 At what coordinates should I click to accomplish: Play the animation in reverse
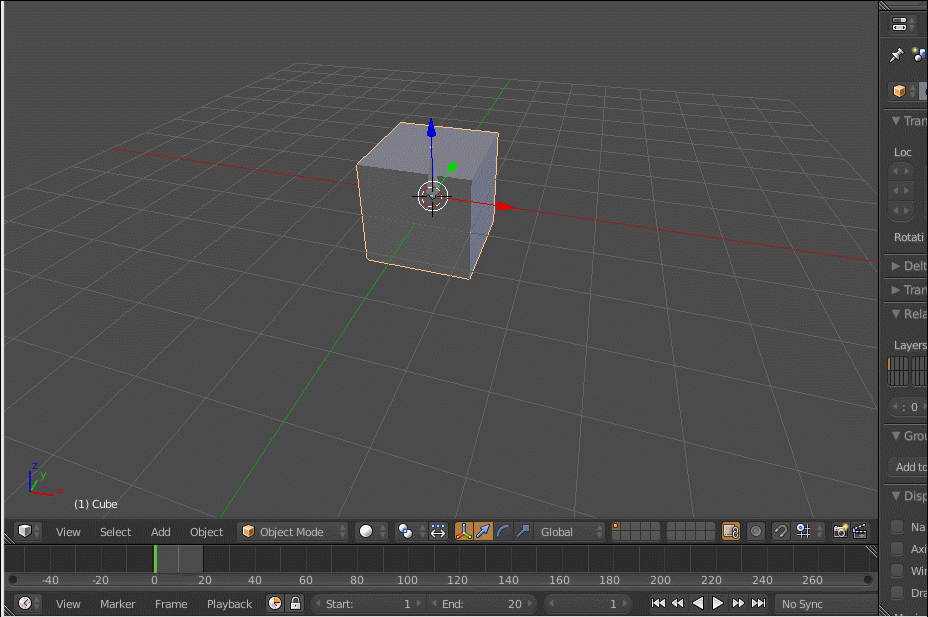click(x=698, y=603)
